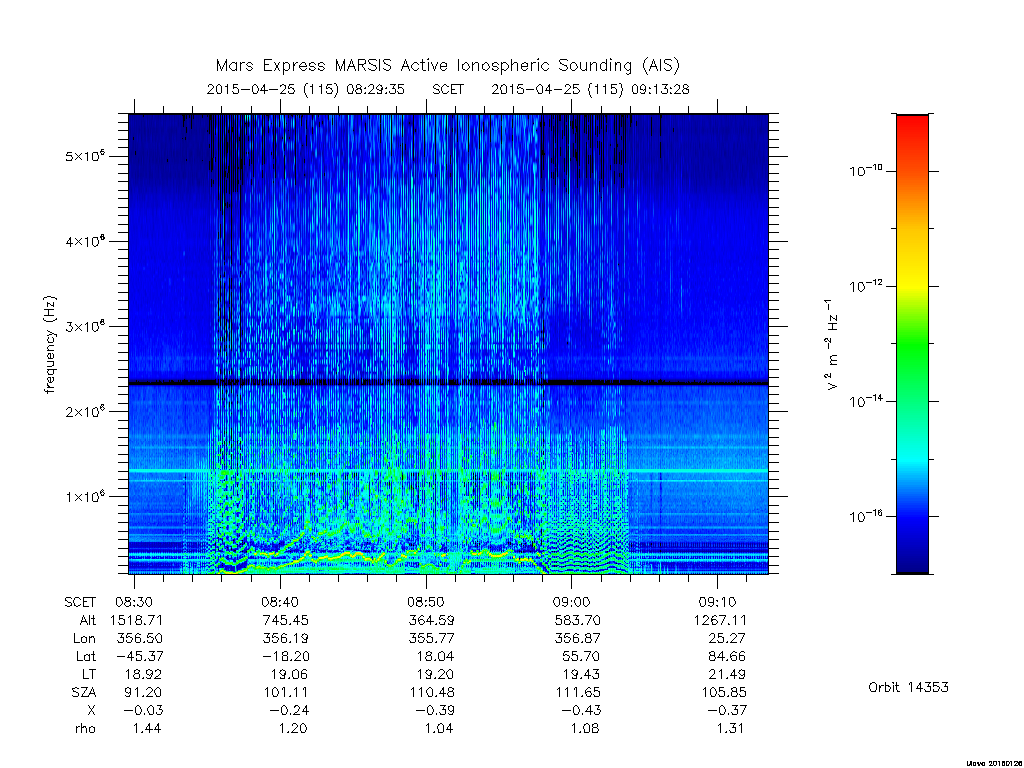
Task: Select the 5×10⁶ frequency axis label
Action: point(85,156)
